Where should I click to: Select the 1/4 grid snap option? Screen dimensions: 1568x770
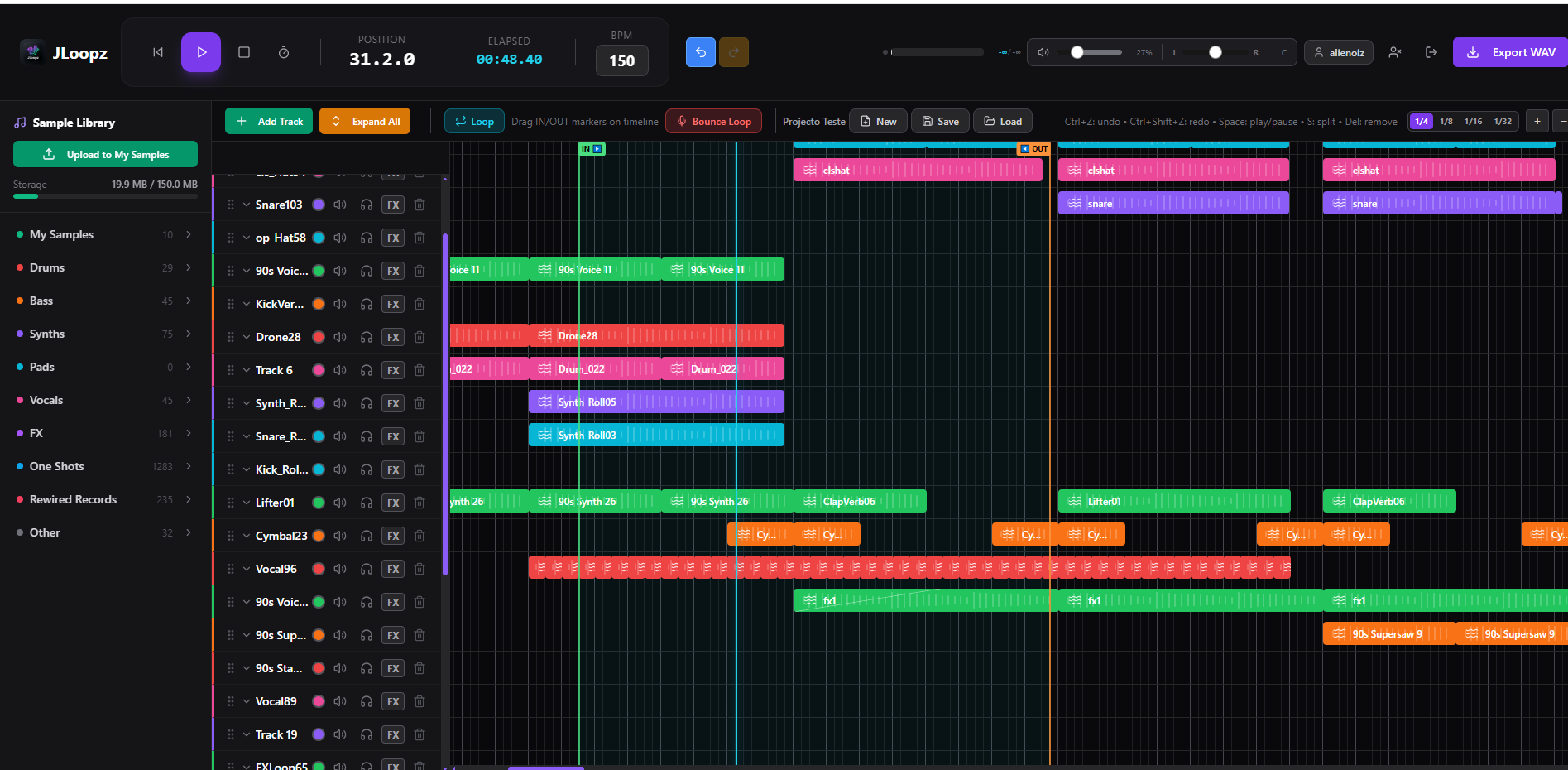coord(1422,121)
